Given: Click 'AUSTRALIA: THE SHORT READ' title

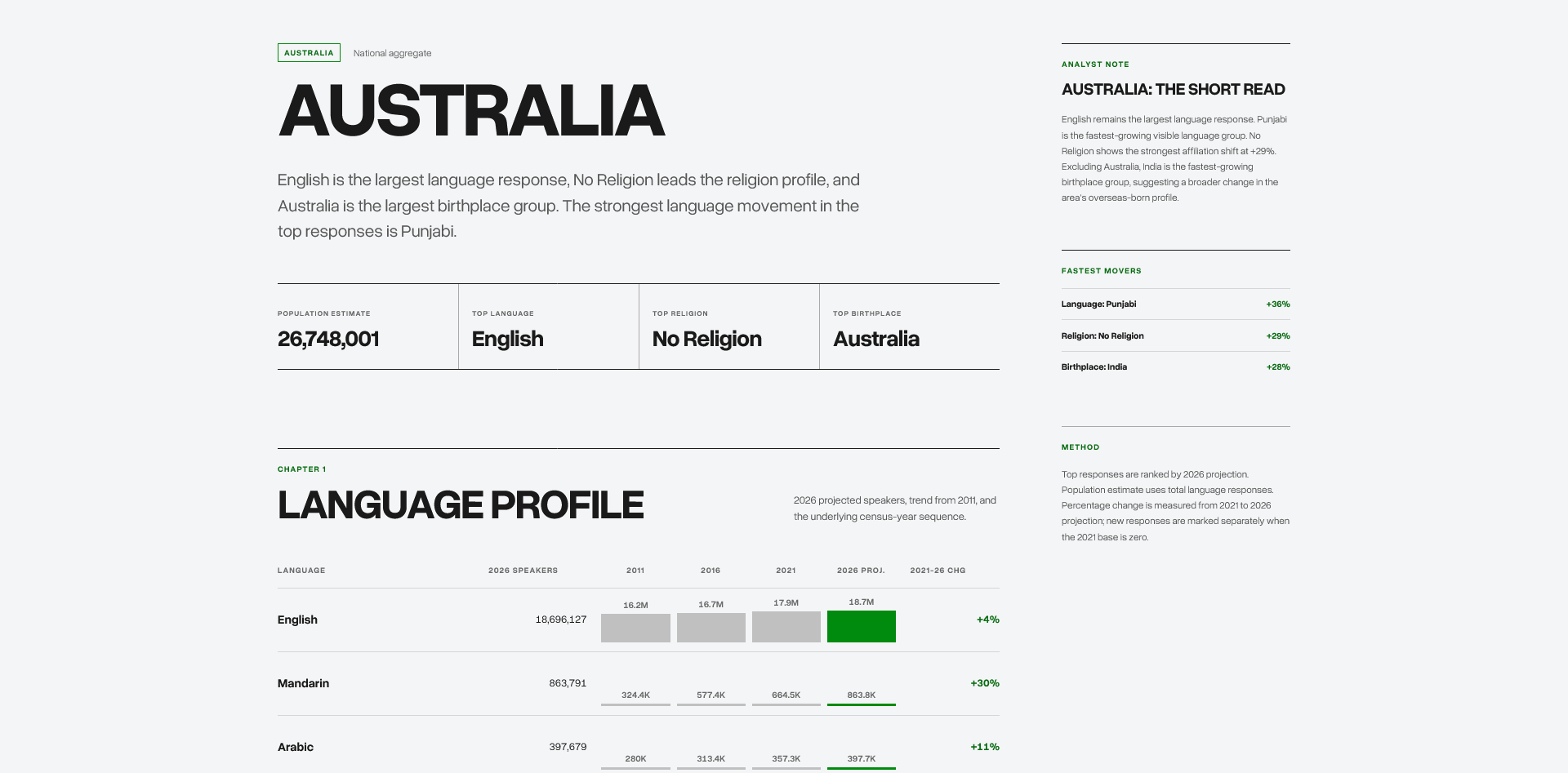Looking at the screenshot, I should tap(1173, 89).
